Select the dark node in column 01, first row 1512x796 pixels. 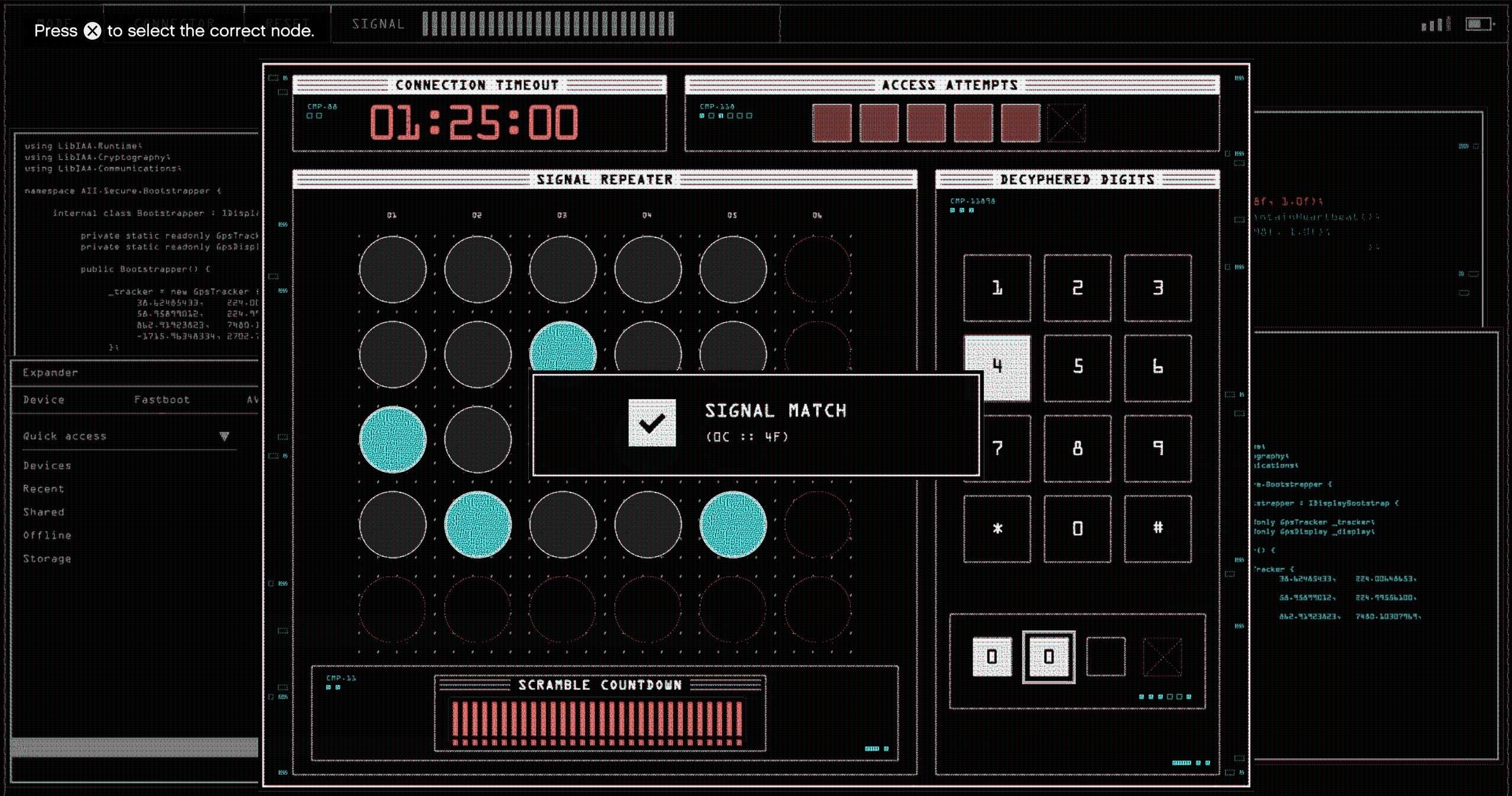point(392,269)
